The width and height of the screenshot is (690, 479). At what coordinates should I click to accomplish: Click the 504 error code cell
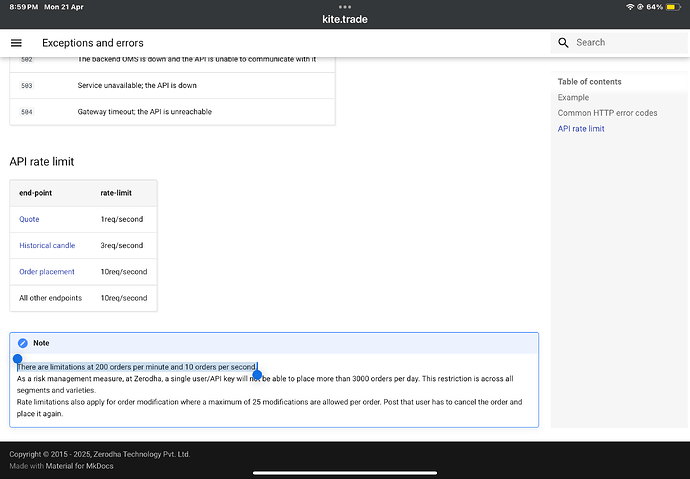coord(26,112)
